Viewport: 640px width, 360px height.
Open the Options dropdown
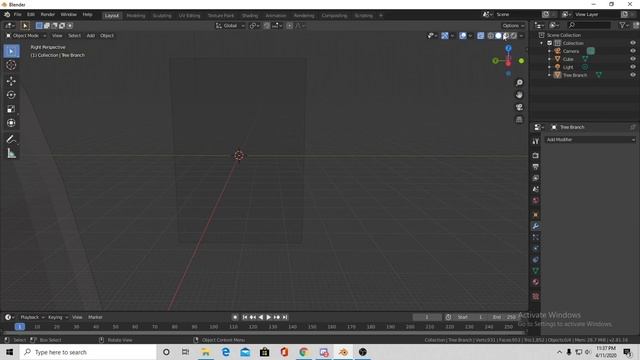point(513,26)
